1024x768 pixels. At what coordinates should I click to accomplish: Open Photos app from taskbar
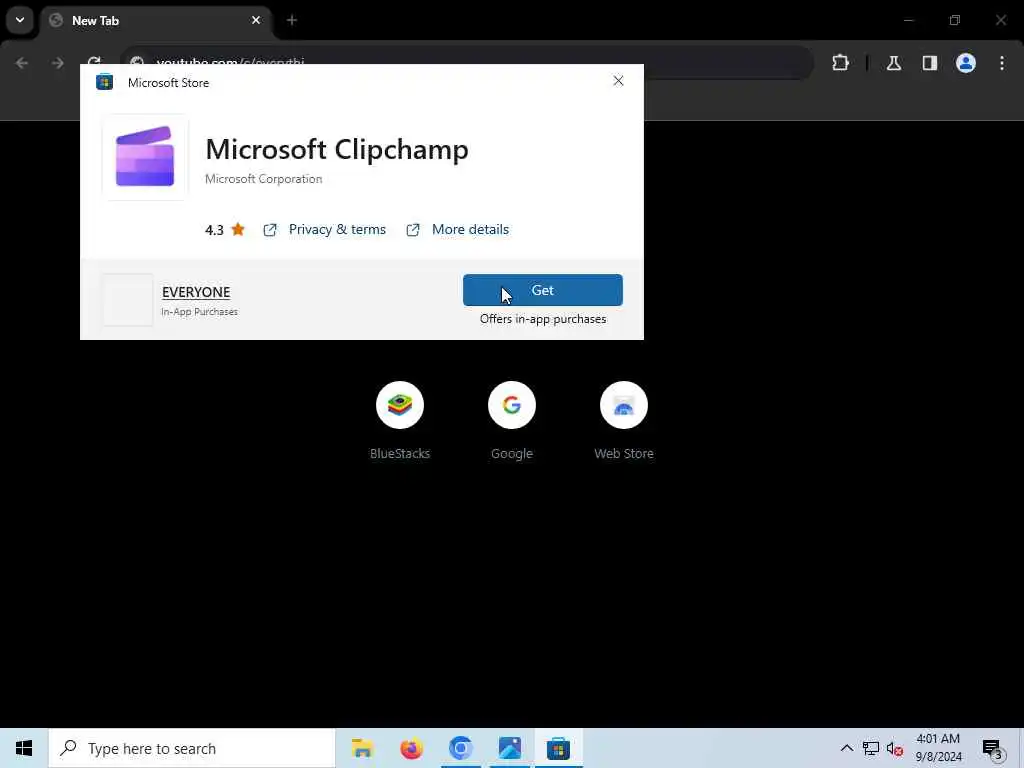pos(509,748)
